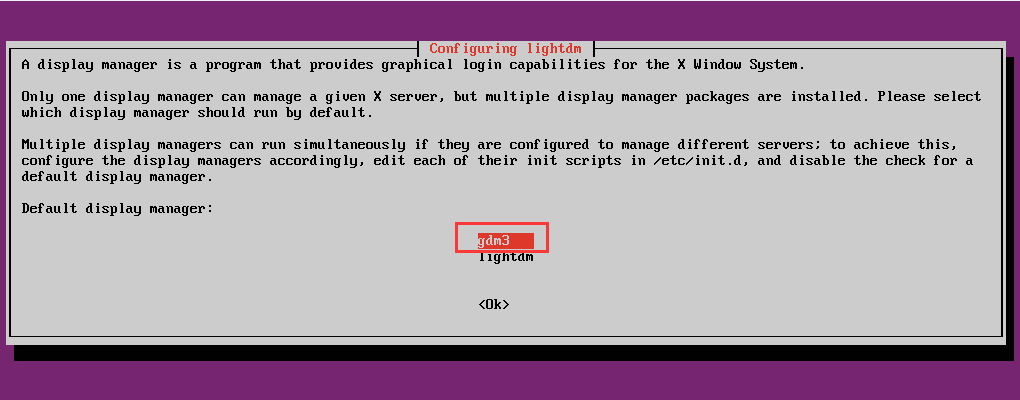Click the words "X Window System"
Viewport: 1020px width, 400px height.
point(740,64)
